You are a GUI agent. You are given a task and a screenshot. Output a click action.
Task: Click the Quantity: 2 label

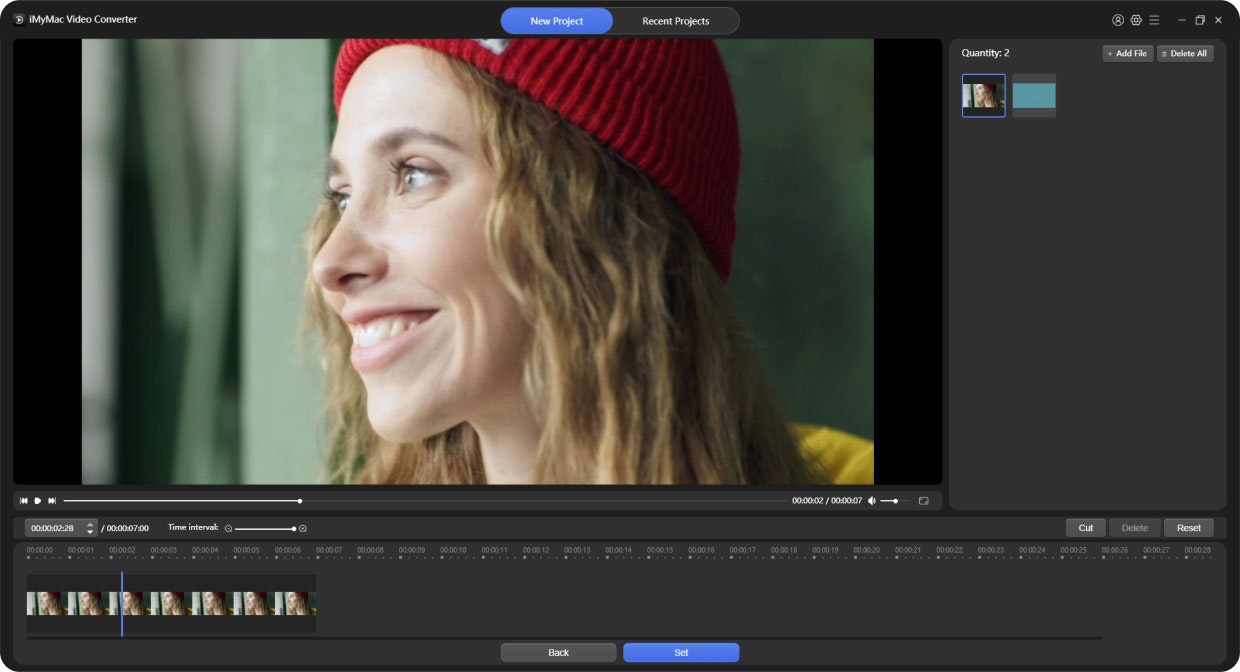[x=985, y=53]
